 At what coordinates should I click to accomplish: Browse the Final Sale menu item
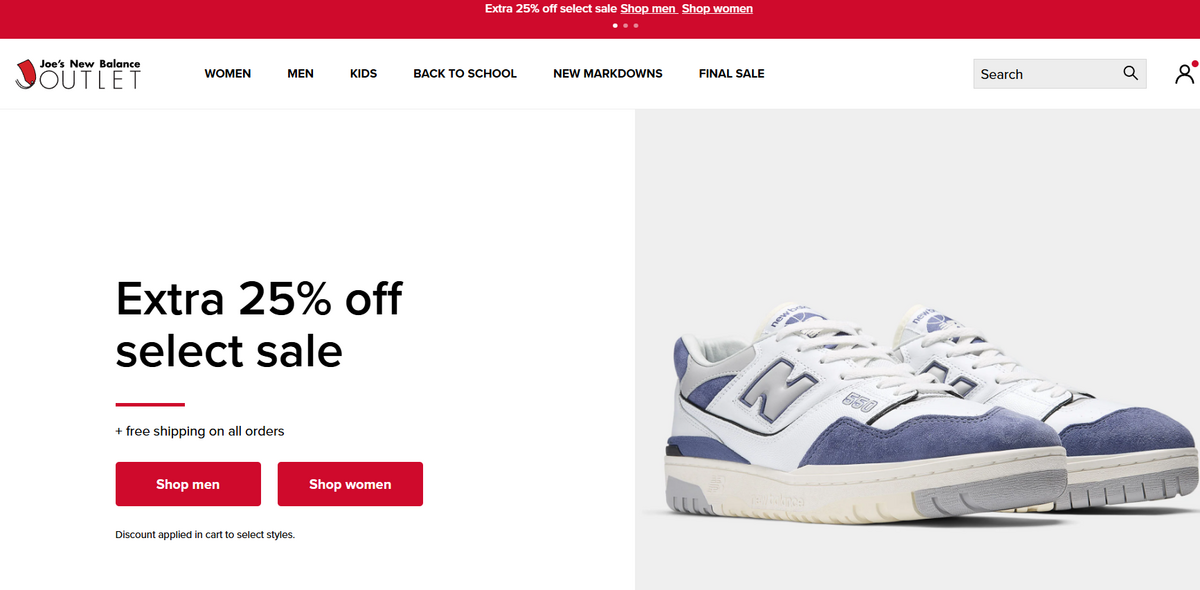tap(731, 74)
